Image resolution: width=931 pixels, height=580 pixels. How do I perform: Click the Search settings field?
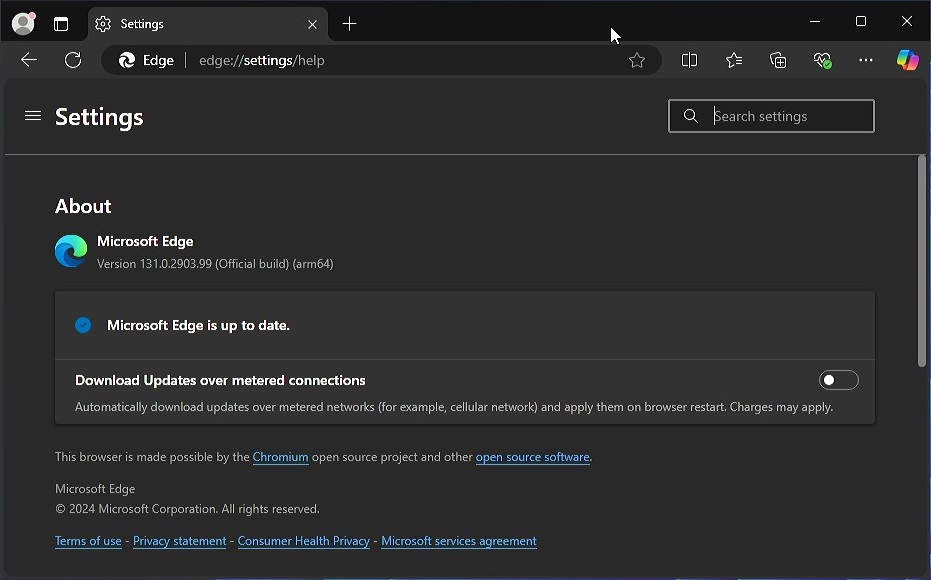785,116
